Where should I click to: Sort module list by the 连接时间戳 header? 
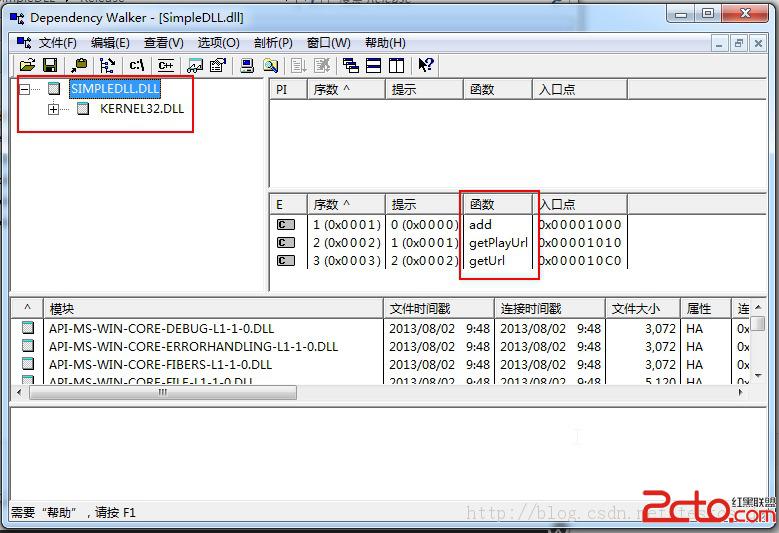550,308
